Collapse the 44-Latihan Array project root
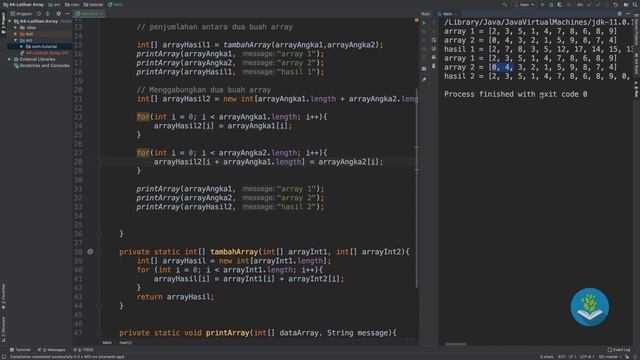The height and width of the screenshot is (360, 640). (10, 21)
